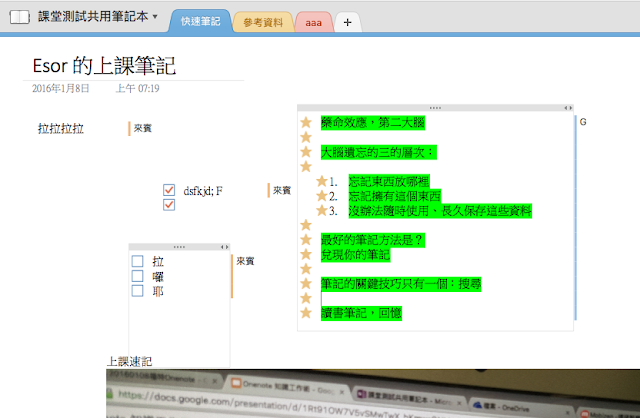Click the star tag beside 最好的筆記方法是？
The width and height of the screenshot is (640, 418).
pyautogui.click(x=306, y=240)
